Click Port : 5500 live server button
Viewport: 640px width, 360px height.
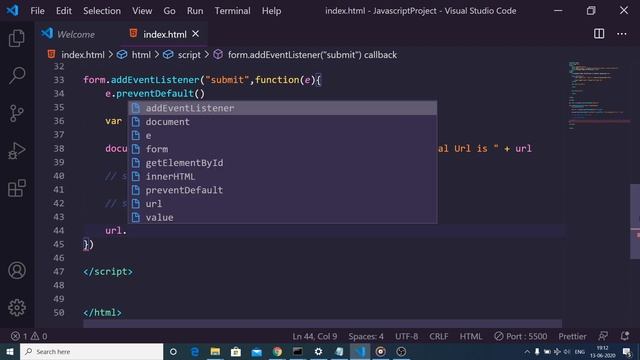click(x=520, y=336)
